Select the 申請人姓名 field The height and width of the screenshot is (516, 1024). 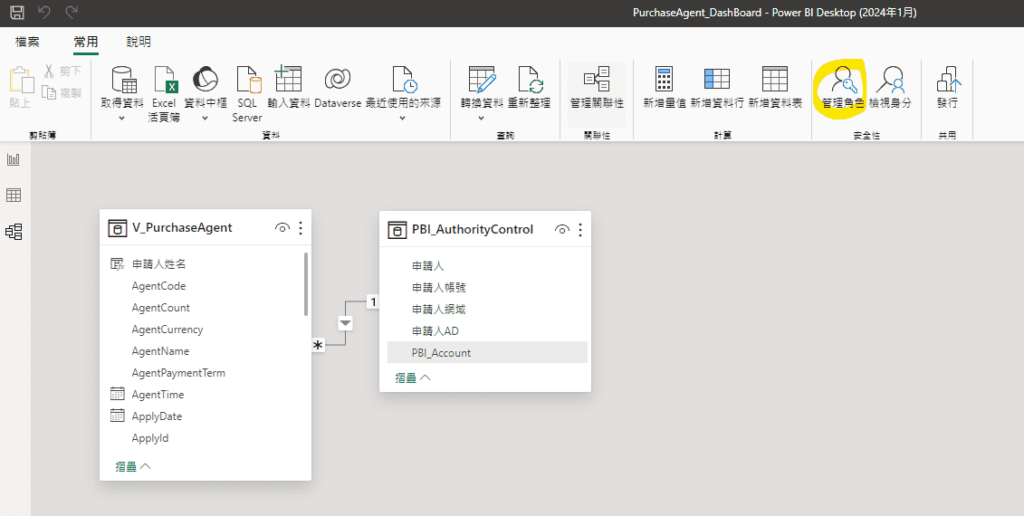pyautogui.click(x=159, y=264)
